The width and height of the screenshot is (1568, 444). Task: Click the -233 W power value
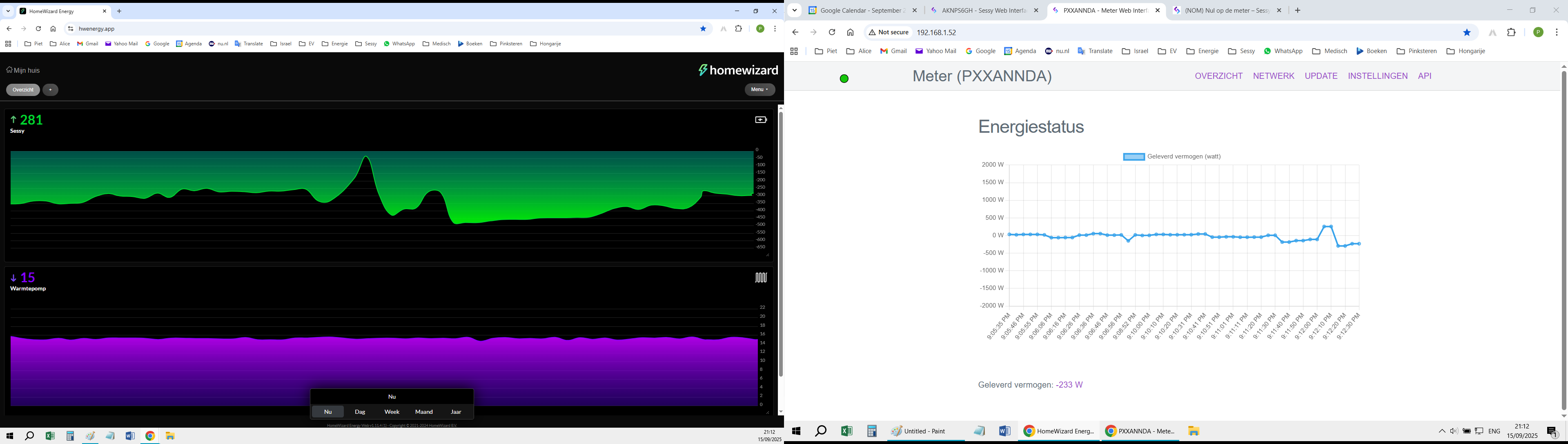pos(1069,385)
